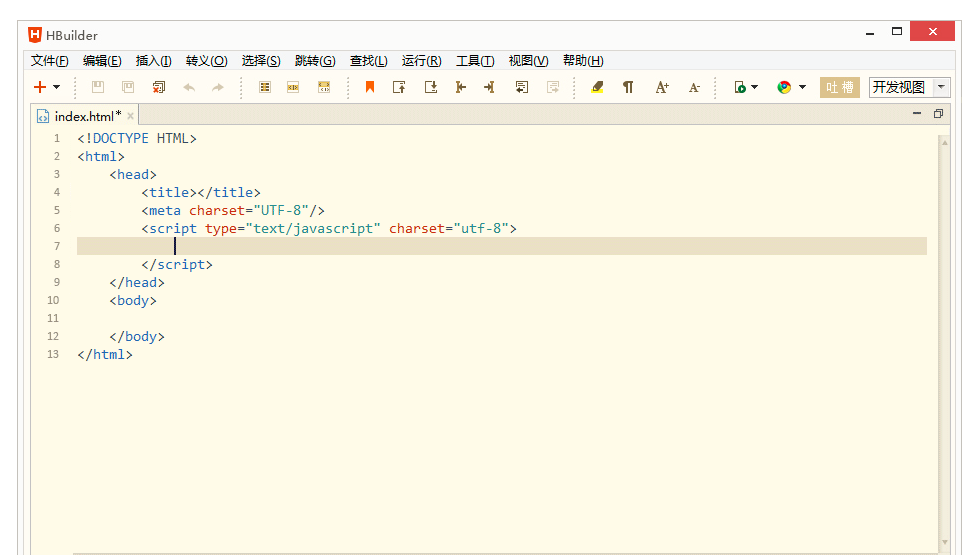Click the <head> opening tag on line 3
The image size is (975, 555).
click(x=133, y=174)
